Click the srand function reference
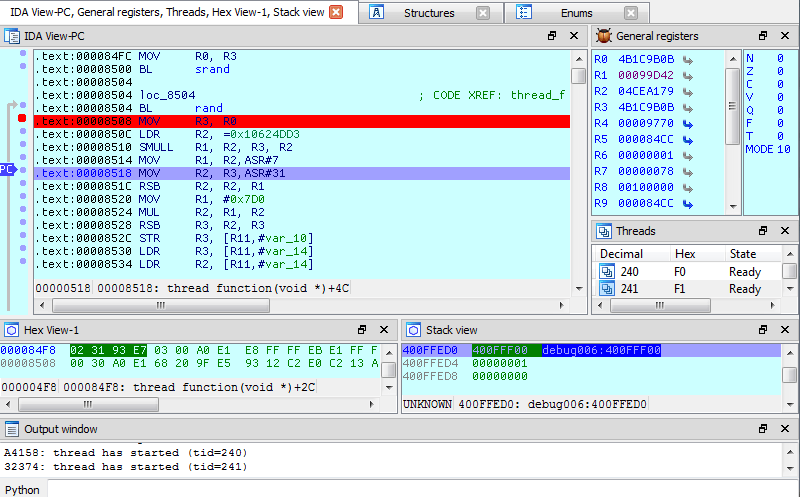Image resolution: width=800 pixels, height=497 pixels. point(212,69)
